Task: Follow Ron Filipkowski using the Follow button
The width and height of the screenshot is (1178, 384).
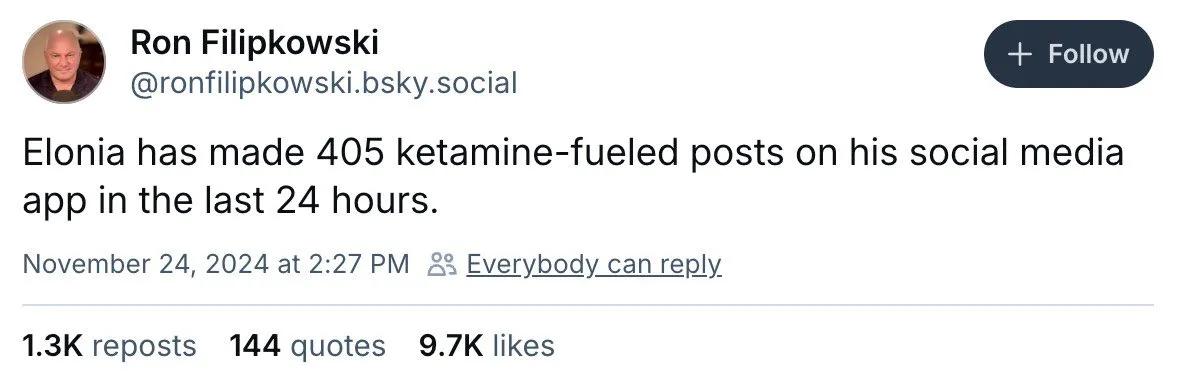Action: click(1068, 54)
